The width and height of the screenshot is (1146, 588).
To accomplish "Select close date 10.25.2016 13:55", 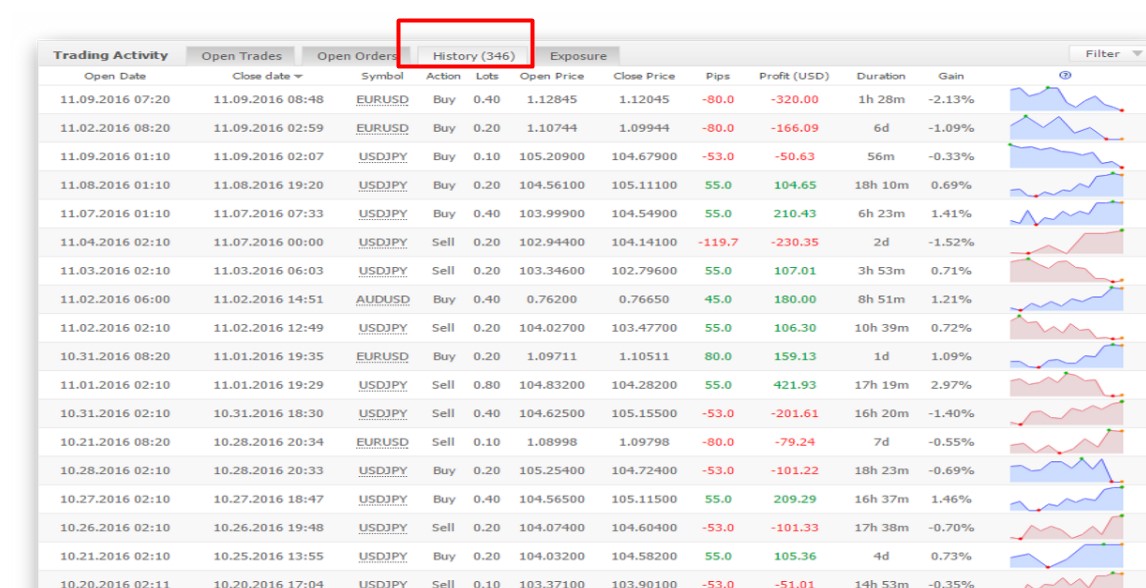I will [268, 557].
